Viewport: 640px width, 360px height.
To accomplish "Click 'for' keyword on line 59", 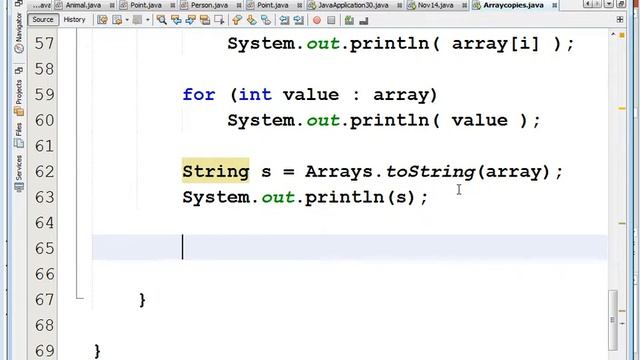I will click(199, 95).
